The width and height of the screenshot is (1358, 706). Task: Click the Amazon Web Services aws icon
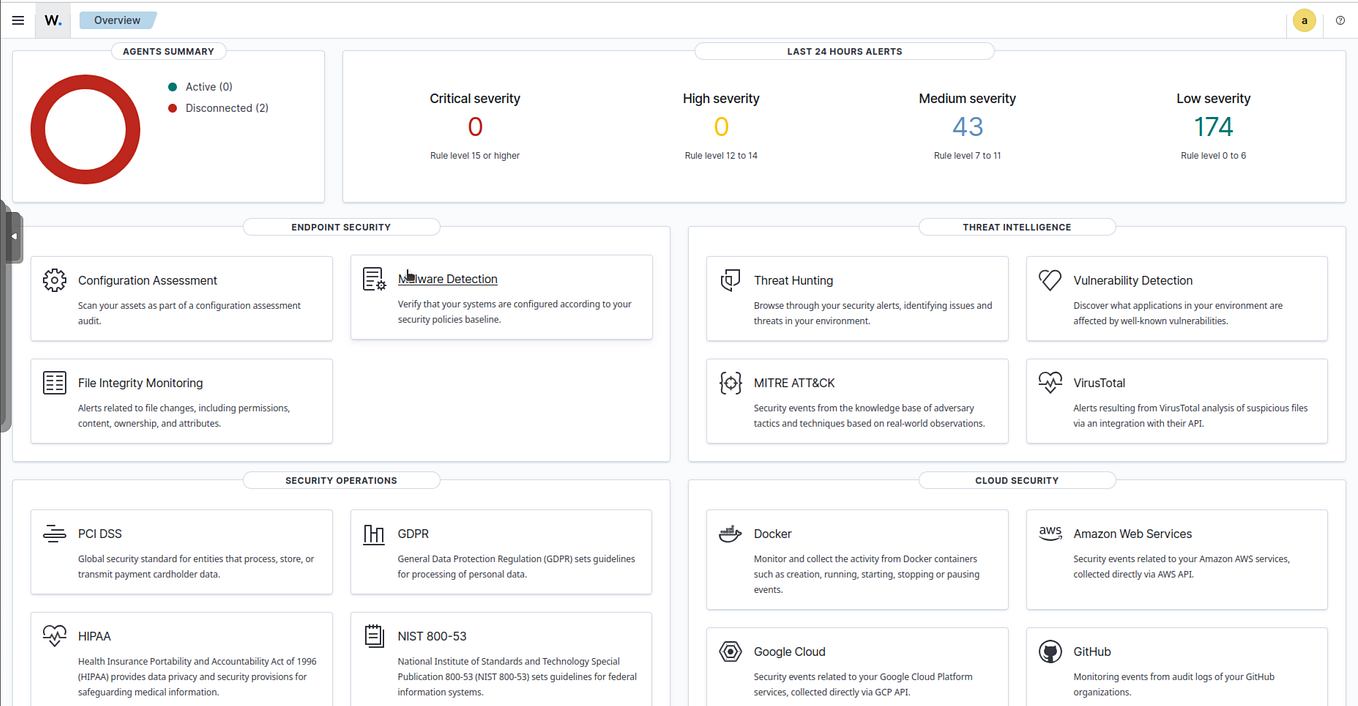pyautogui.click(x=1050, y=533)
